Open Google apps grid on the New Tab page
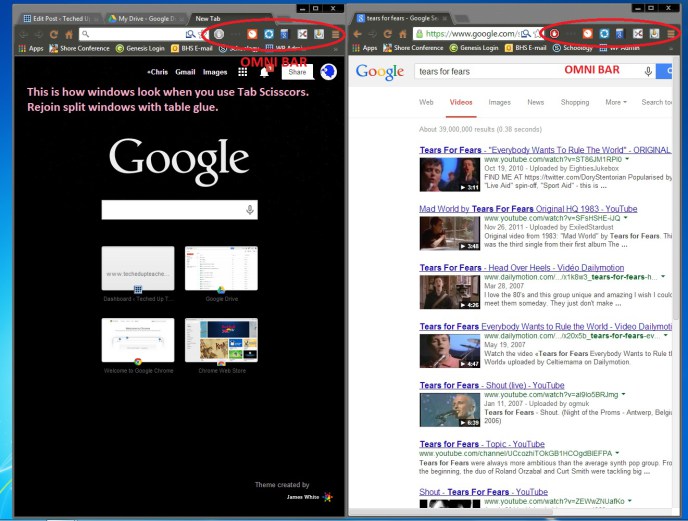 click(242, 72)
